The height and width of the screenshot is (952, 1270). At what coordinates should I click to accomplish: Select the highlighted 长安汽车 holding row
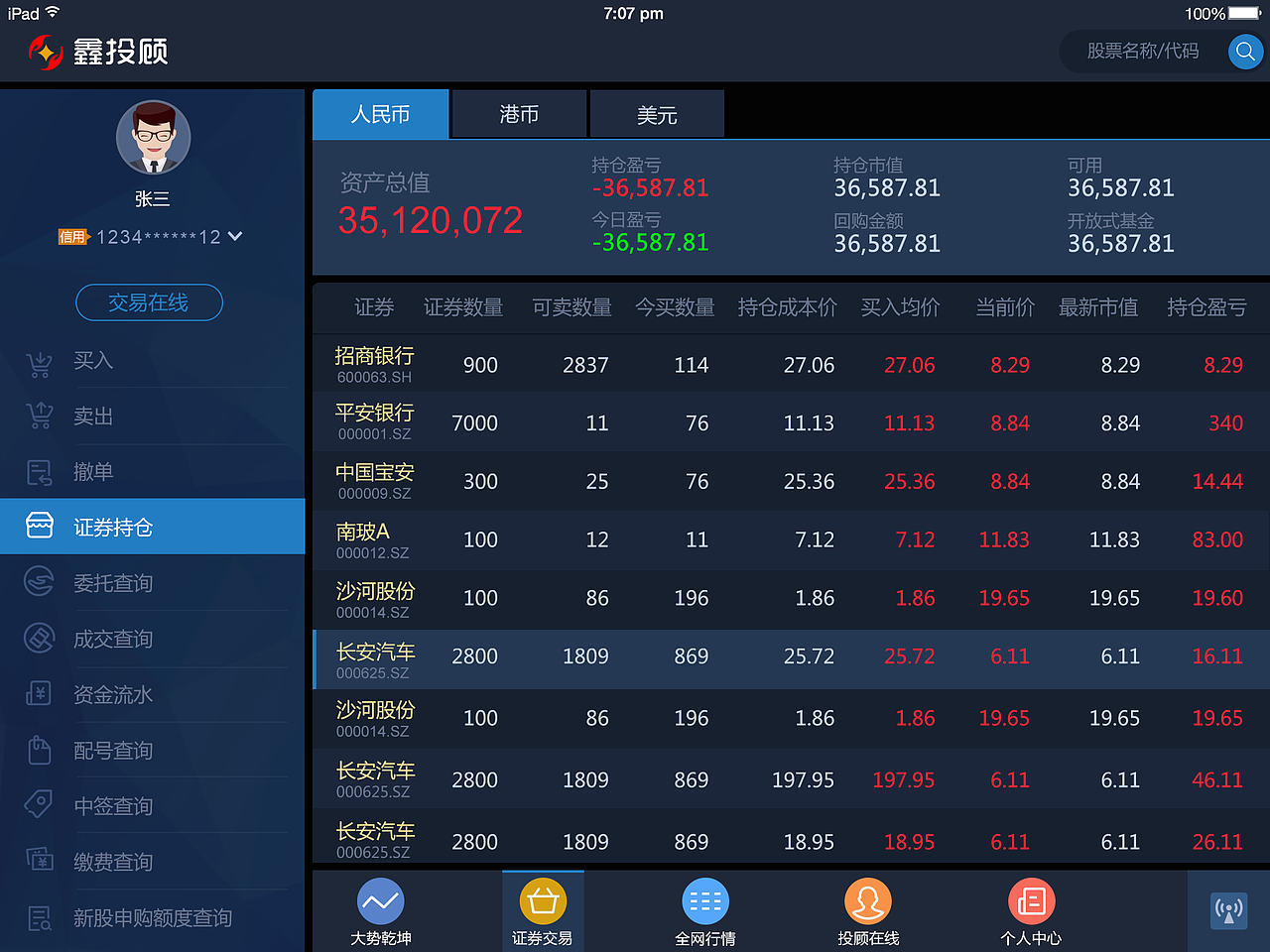click(x=695, y=657)
